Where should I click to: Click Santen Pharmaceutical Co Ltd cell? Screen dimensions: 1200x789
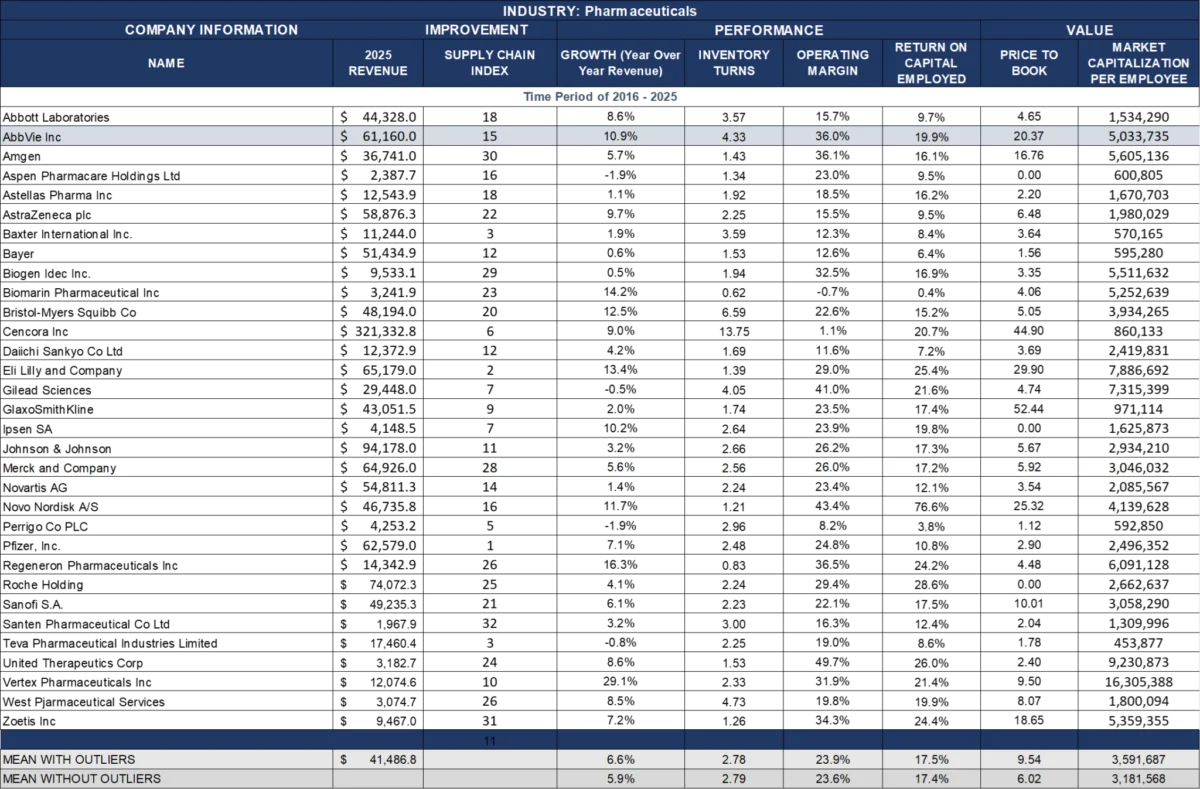[x=166, y=624]
